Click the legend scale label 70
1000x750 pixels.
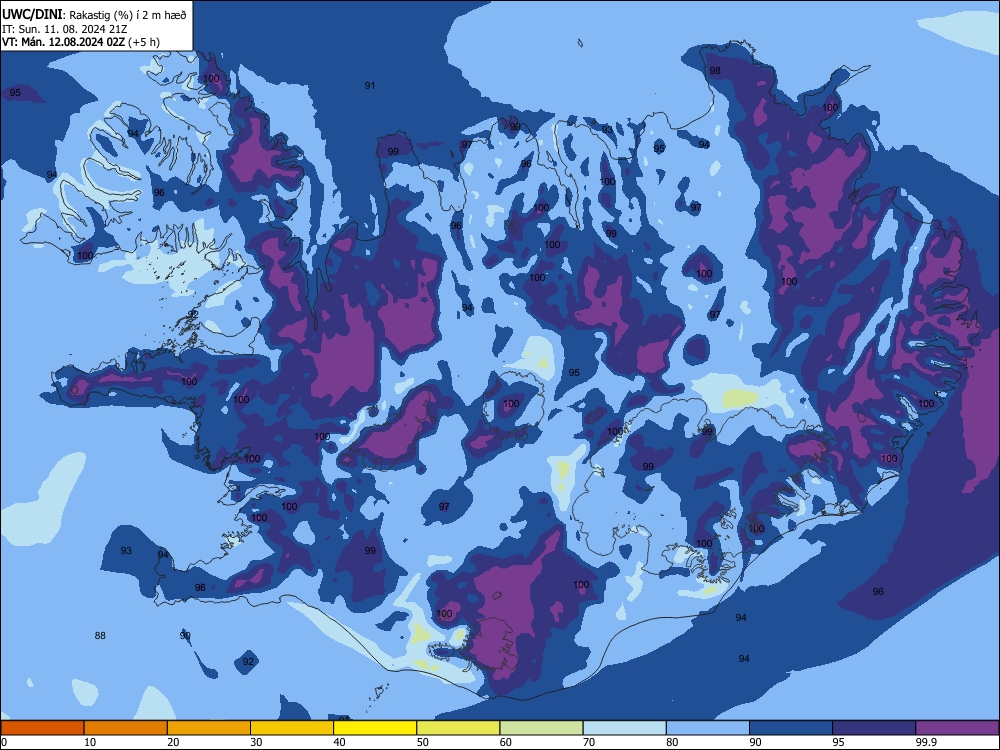[589, 742]
